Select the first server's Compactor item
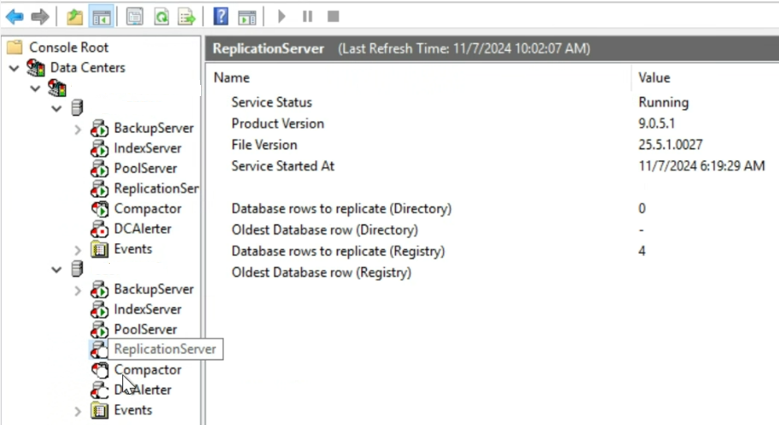 click(x=147, y=209)
